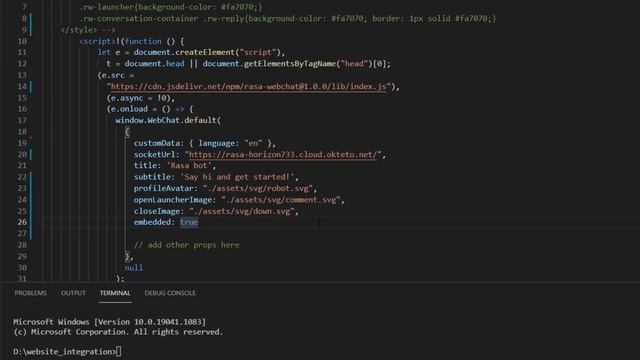Click the Microsoft Corporation rights reserved line
Image resolution: width=640 pixels, height=360 pixels.
(x=118, y=332)
